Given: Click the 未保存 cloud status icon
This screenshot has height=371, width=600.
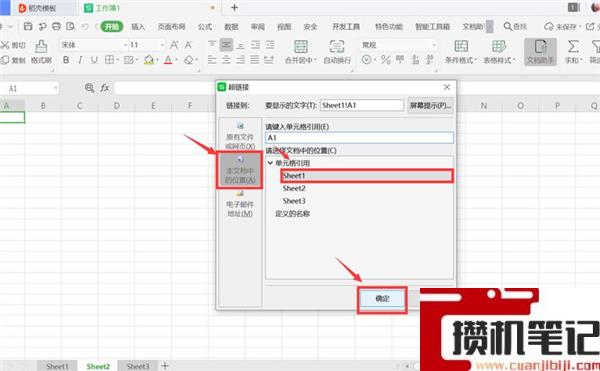Looking at the screenshot, I should pos(549,26).
